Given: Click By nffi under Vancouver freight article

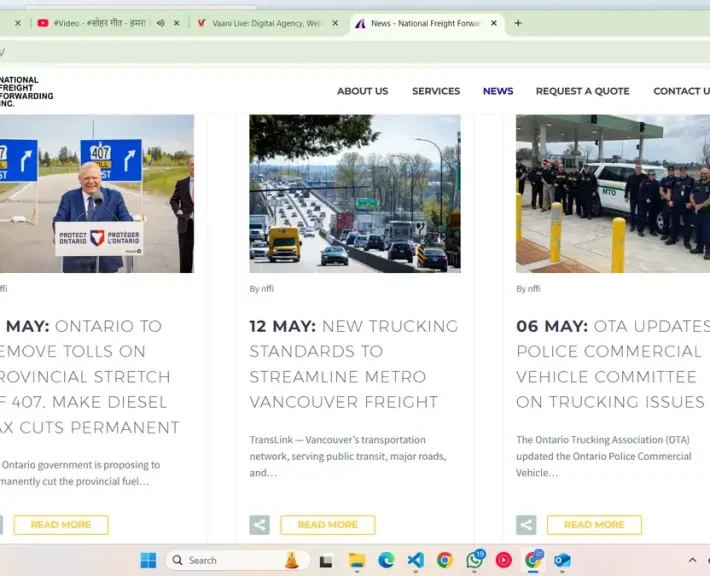Looking at the screenshot, I should (262, 289).
